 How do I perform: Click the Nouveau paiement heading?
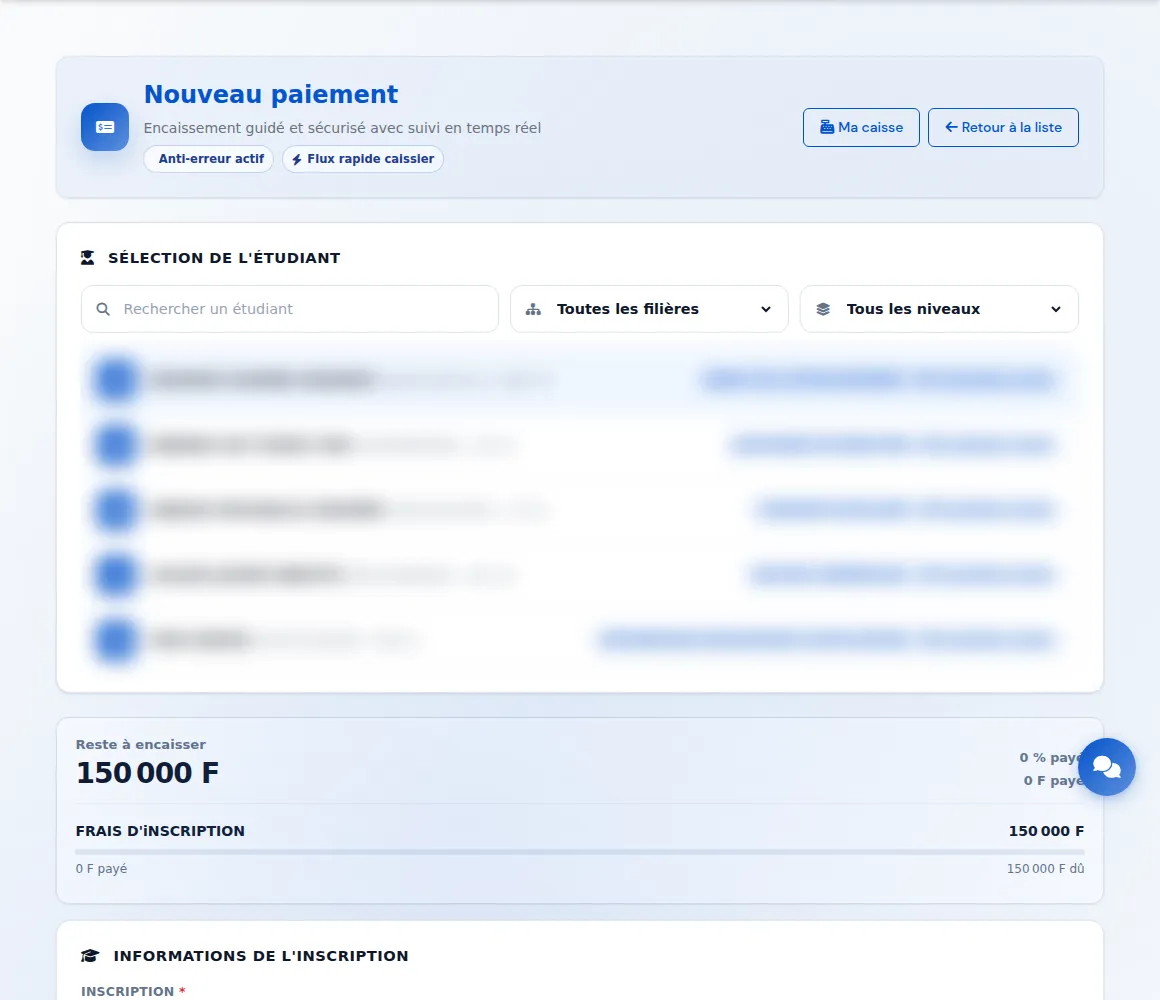(271, 94)
